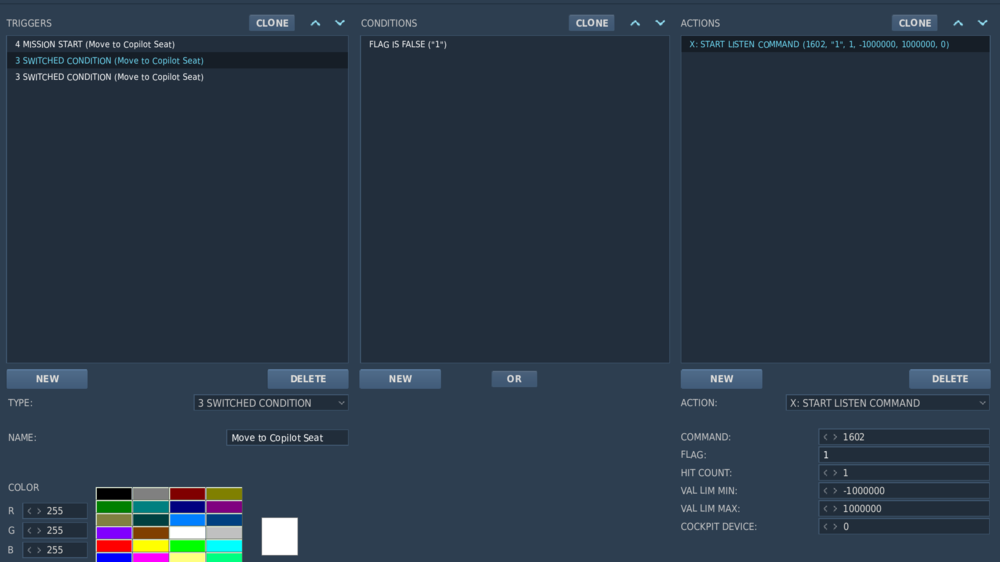Pick the bright red color swatch
Viewport: 1000px width, 562px height.
(x=114, y=546)
